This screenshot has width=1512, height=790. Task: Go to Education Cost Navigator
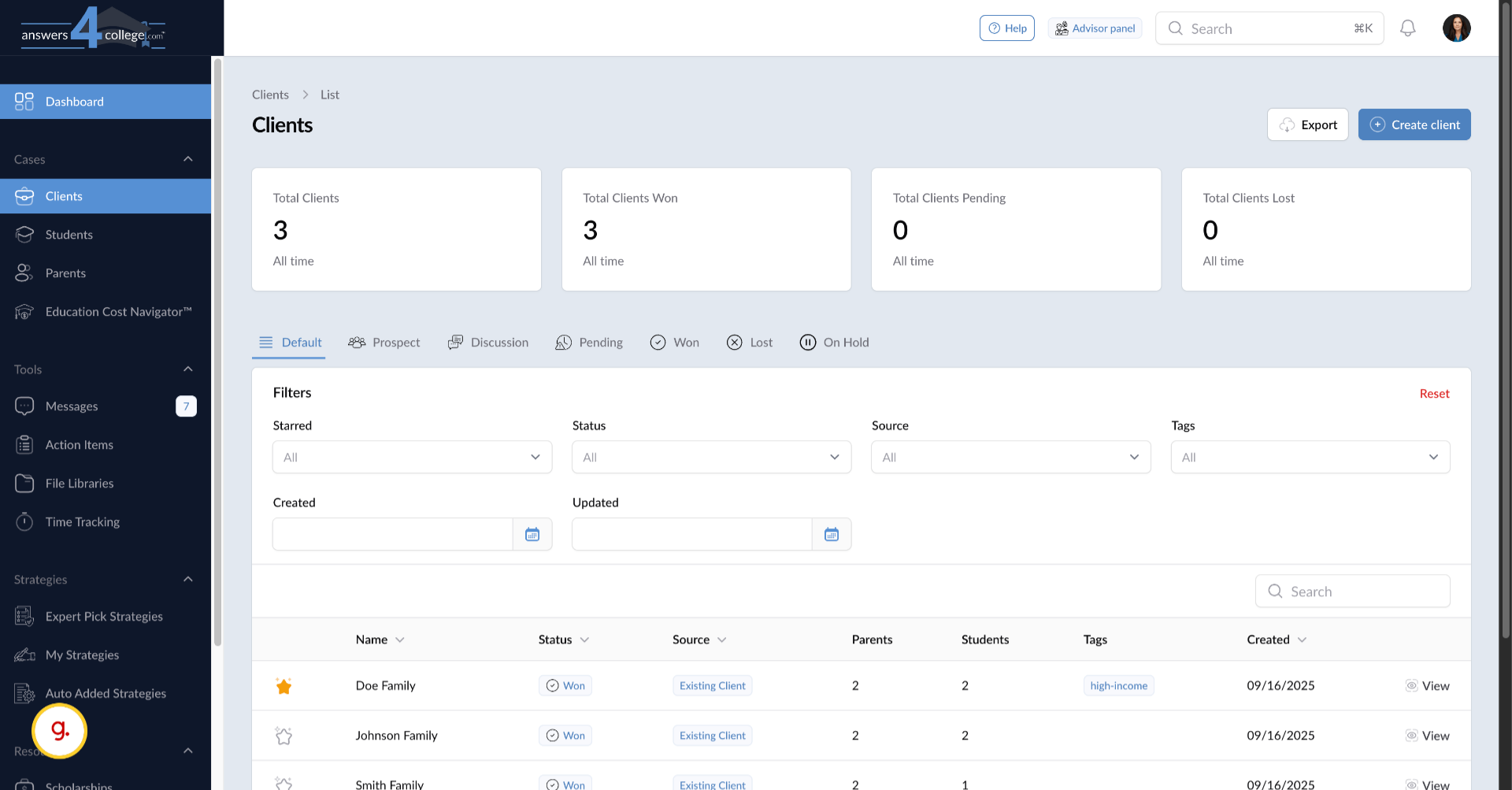[118, 312]
